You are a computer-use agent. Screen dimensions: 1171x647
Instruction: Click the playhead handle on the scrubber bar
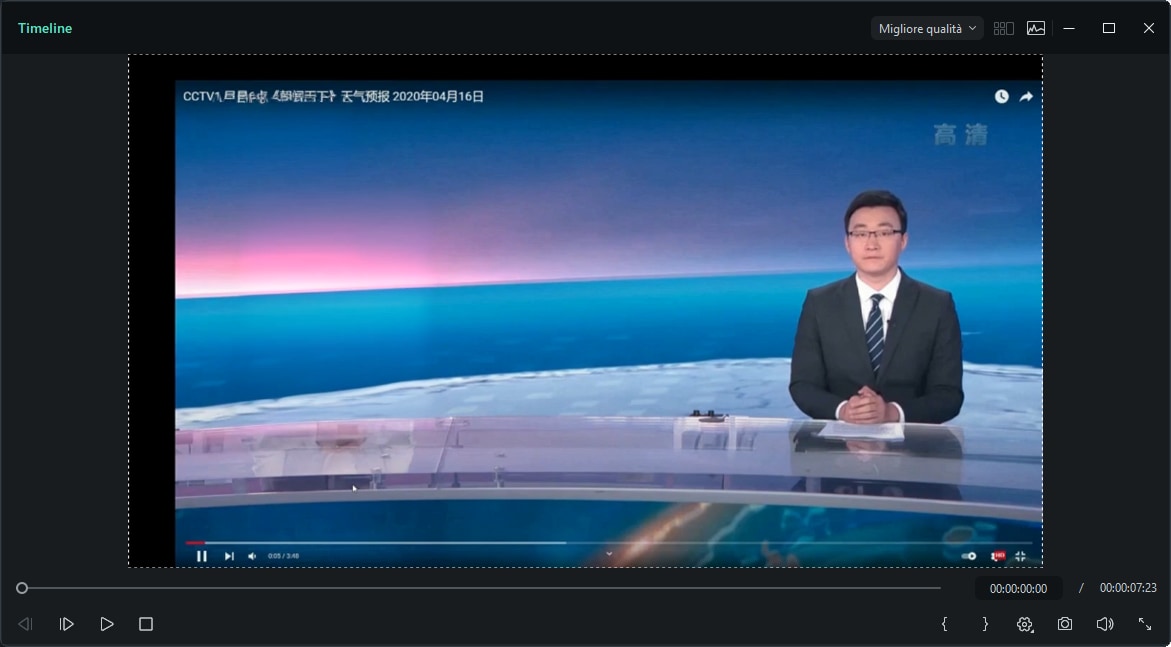click(x=22, y=588)
